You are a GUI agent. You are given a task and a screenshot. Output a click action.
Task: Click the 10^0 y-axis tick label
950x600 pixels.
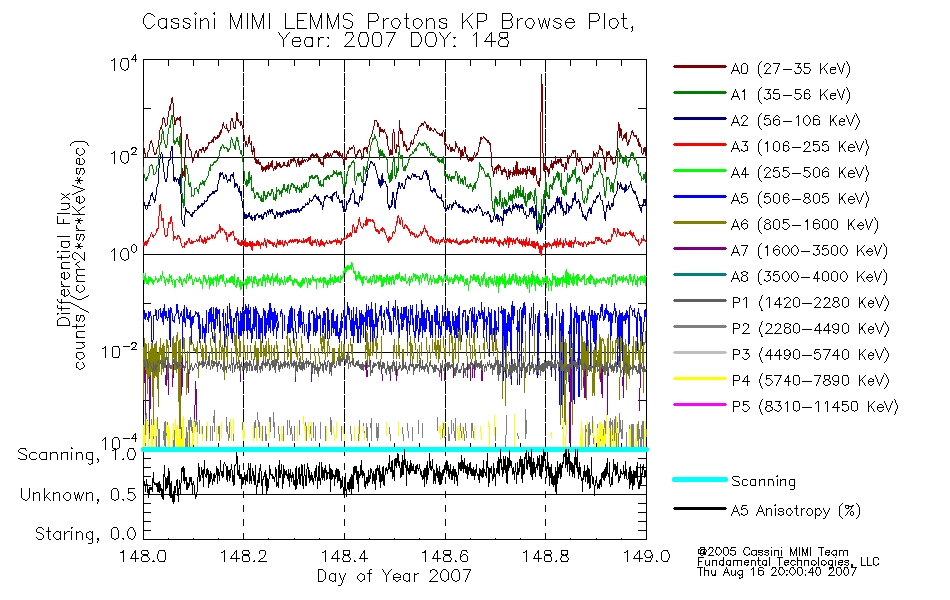tap(124, 253)
